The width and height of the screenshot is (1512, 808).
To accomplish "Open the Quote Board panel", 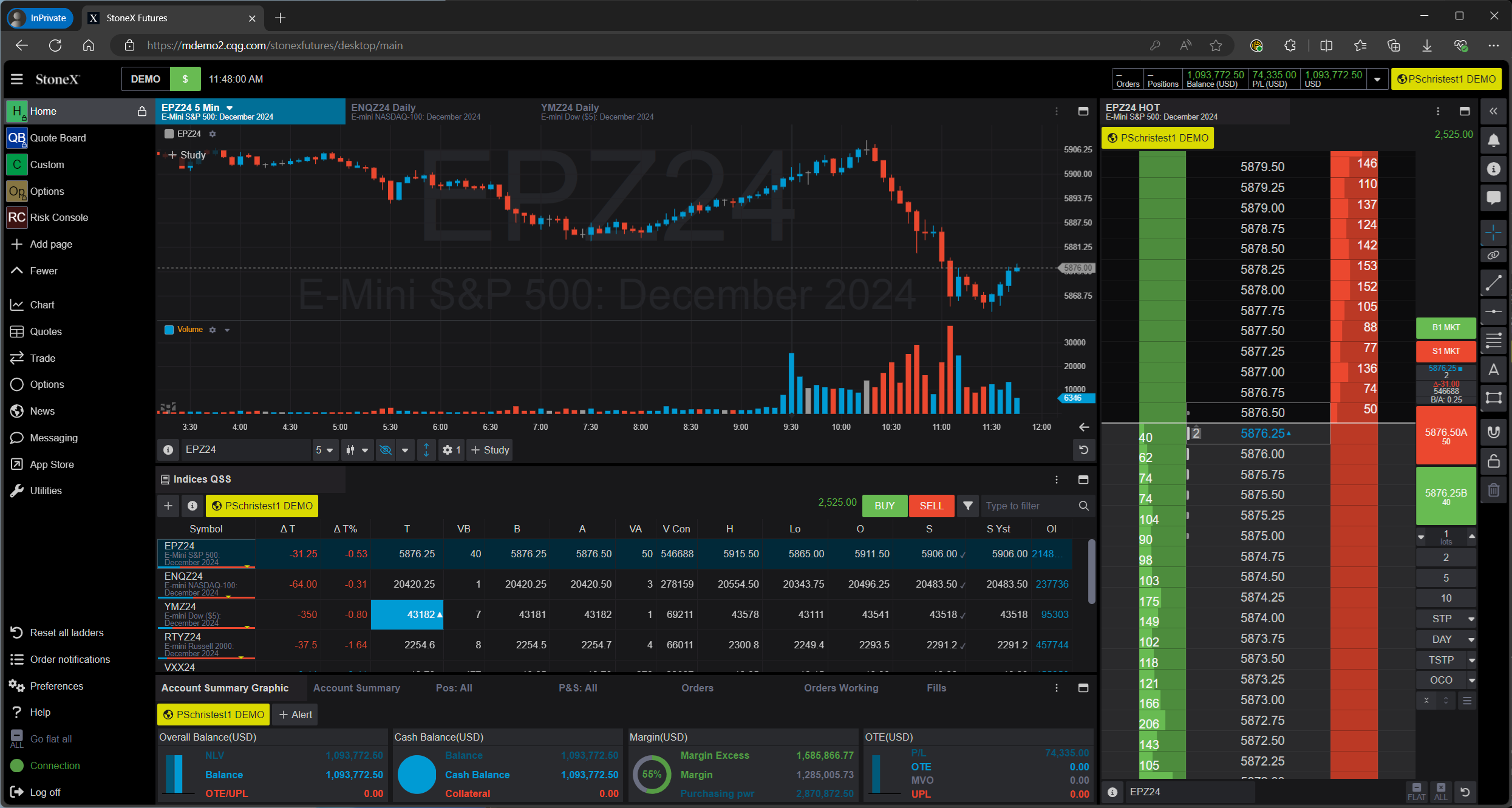I will (x=58, y=138).
